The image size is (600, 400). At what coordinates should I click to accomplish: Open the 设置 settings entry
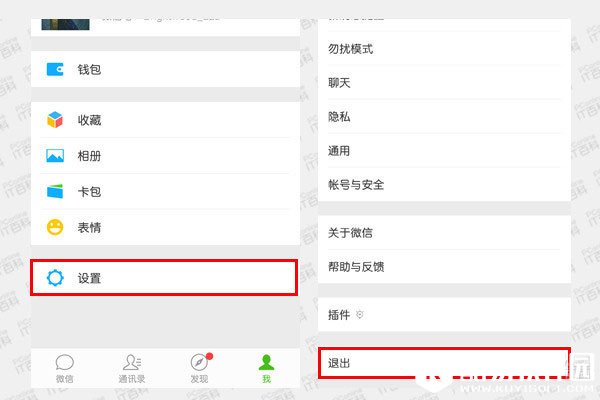coord(164,278)
